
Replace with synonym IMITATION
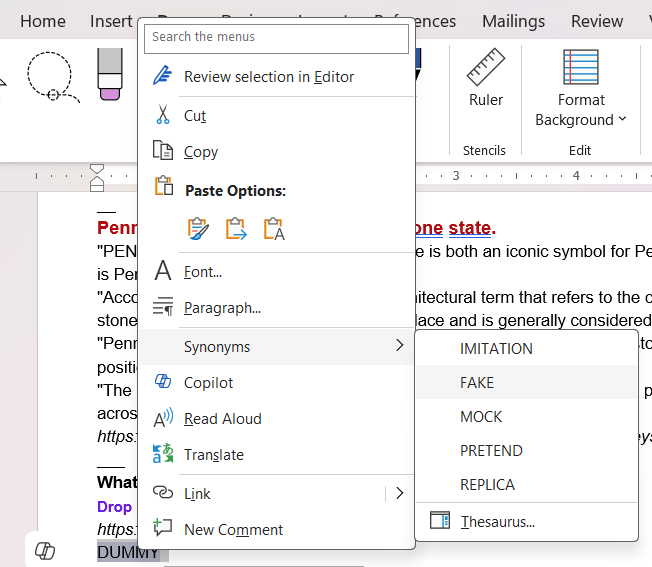tap(527, 348)
